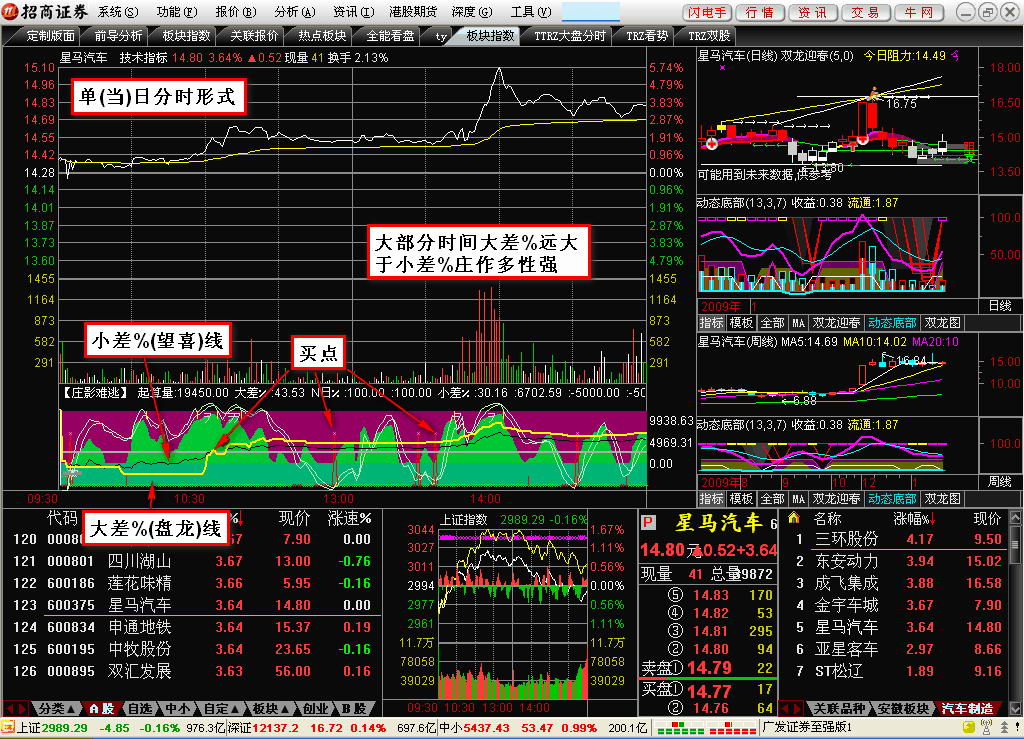
Task: Select the 600834 申通地铁 row
Action: coord(192,627)
